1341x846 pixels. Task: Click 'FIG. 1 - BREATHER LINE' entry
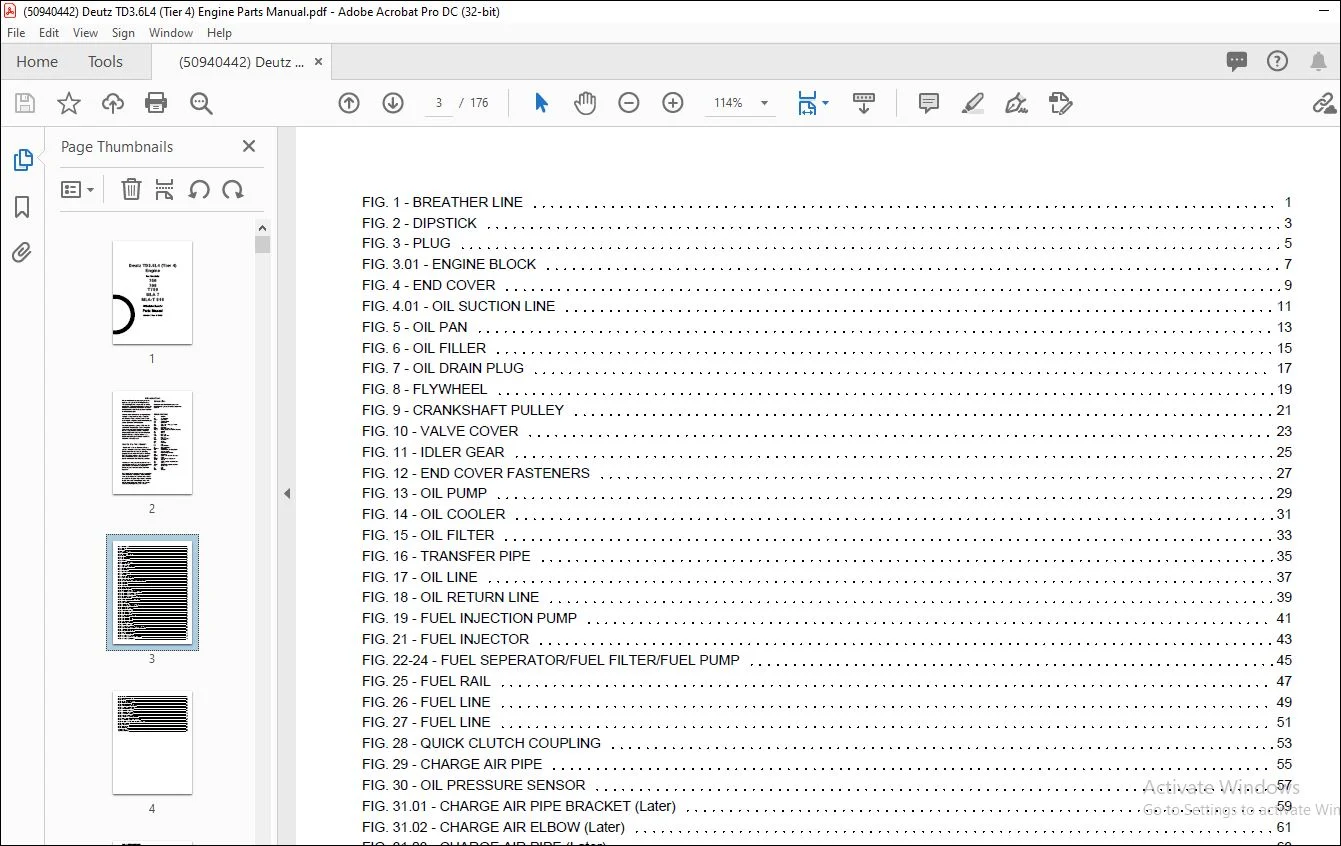point(827,202)
